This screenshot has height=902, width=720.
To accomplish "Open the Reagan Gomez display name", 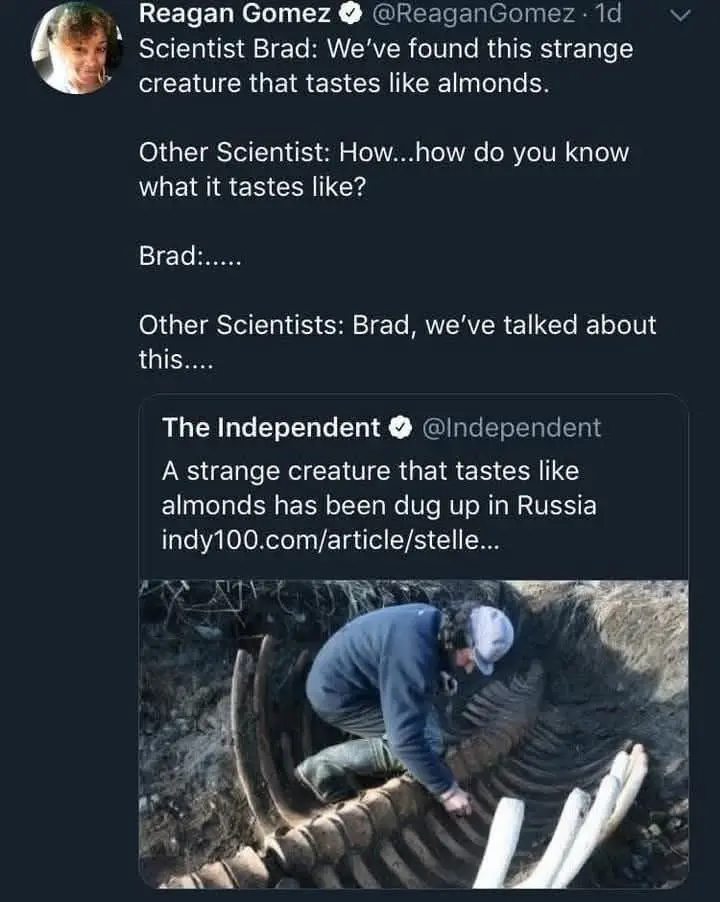I will [236, 14].
